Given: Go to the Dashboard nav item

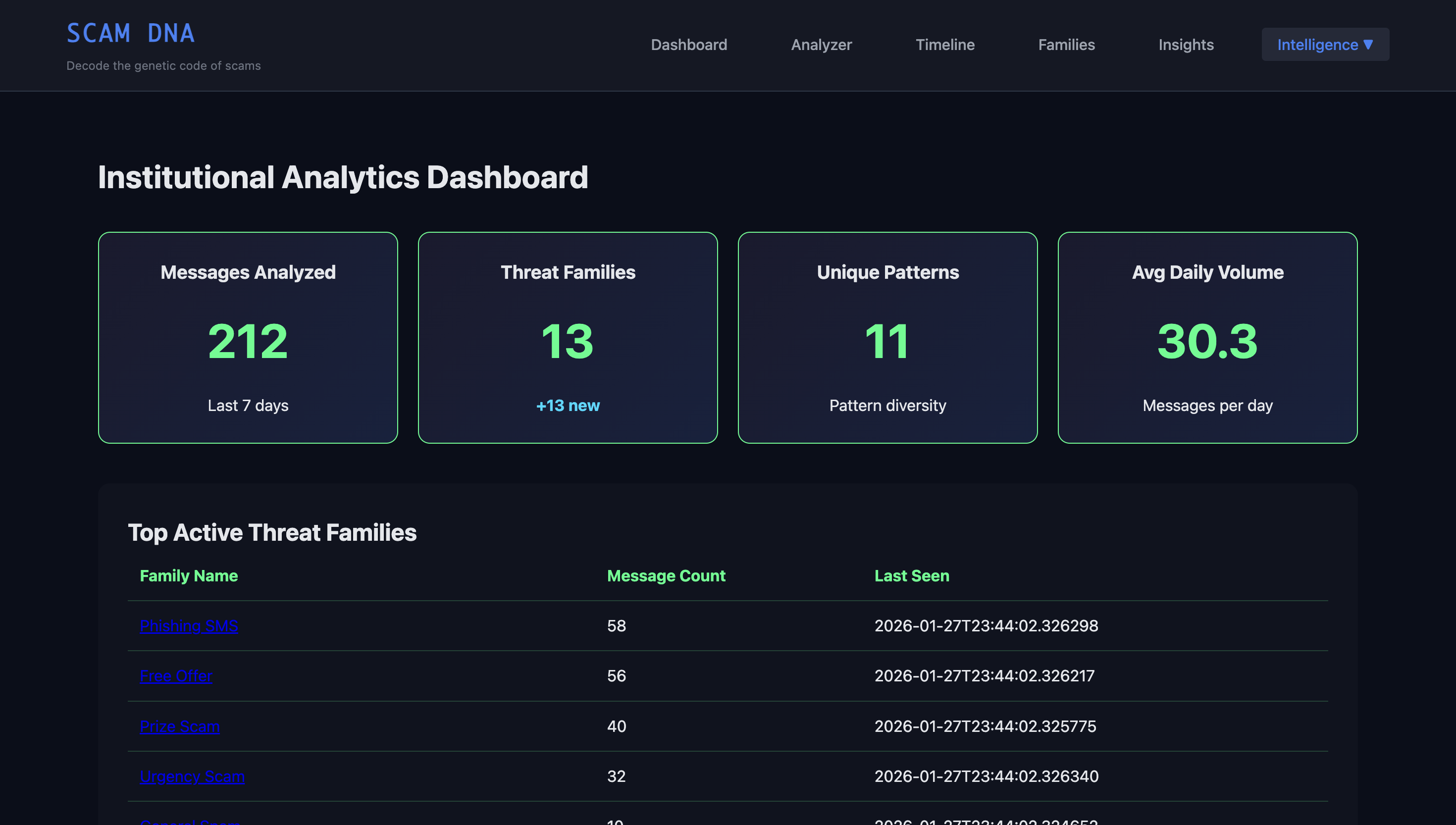Looking at the screenshot, I should click(688, 45).
